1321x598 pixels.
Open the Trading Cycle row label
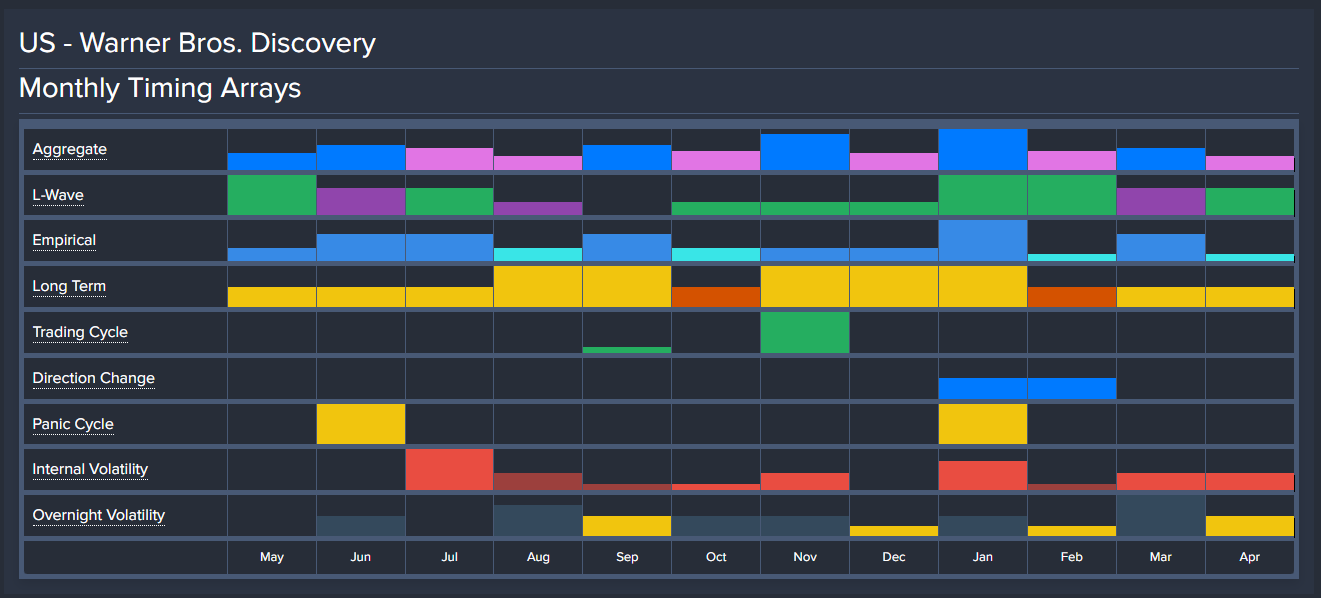(80, 332)
